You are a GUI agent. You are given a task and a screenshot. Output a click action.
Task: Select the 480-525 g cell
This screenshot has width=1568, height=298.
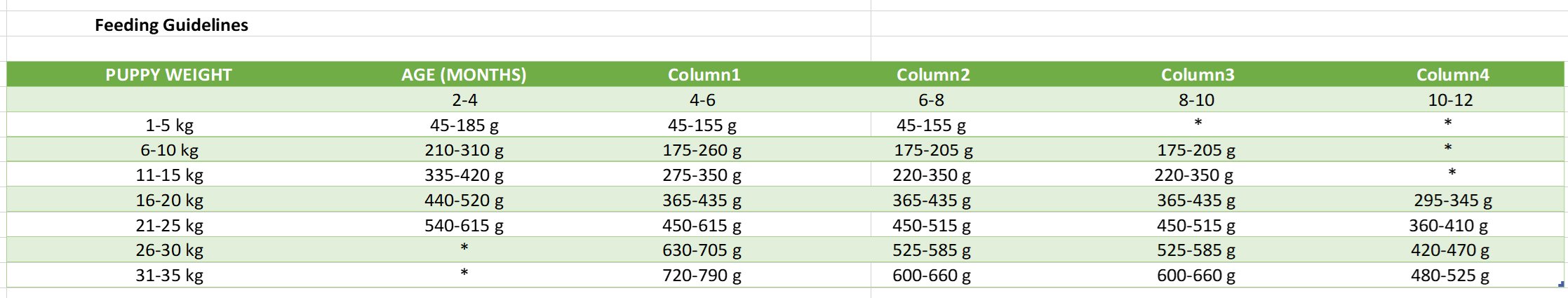pos(1450,276)
